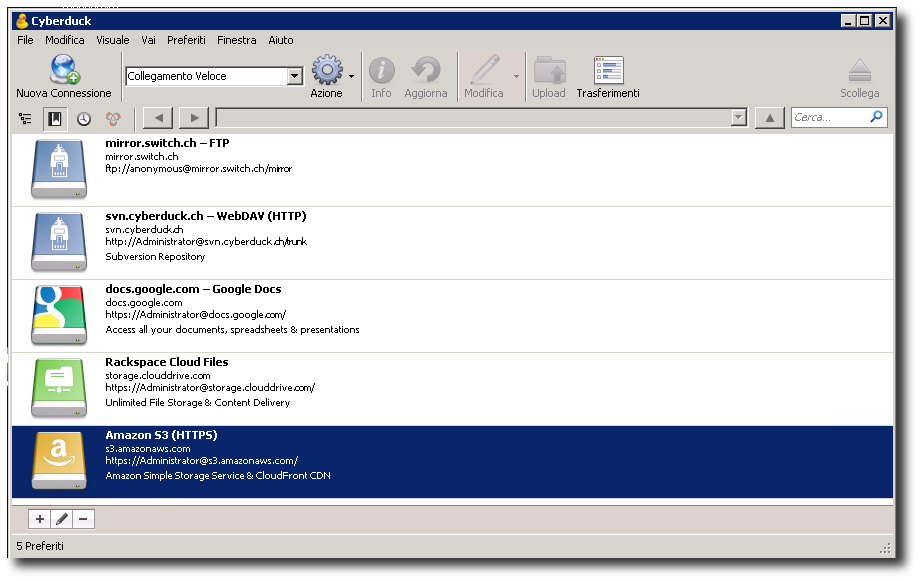Select the Amazon S3 drive icon
This screenshot has height=581, width=920.
click(59, 461)
